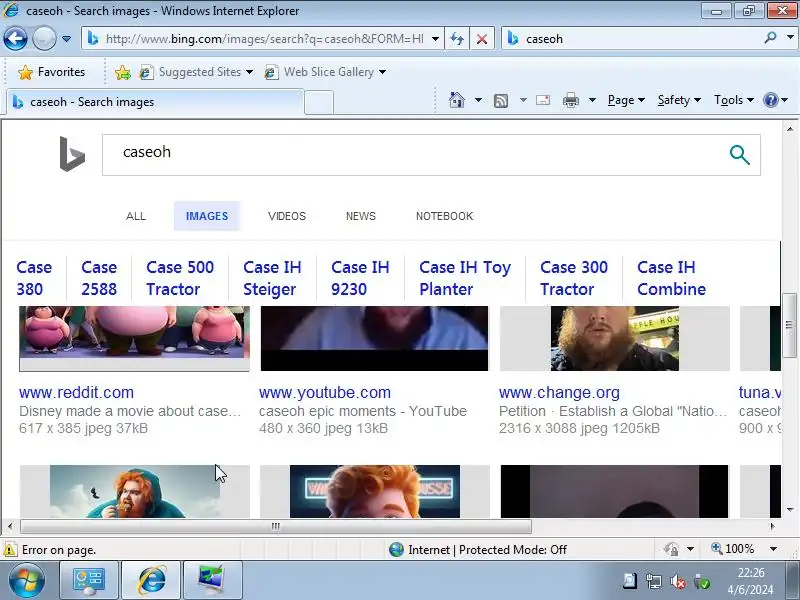Expand the Home button dropdown arrow

point(478,100)
